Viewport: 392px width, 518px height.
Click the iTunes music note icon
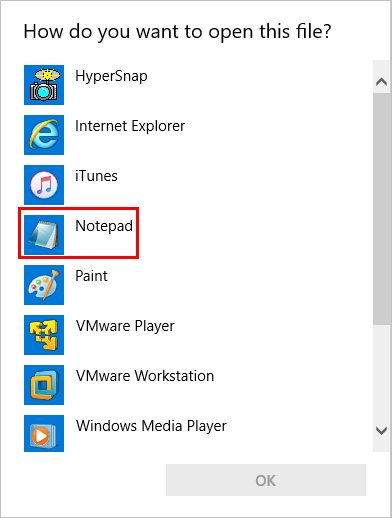(44, 185)
